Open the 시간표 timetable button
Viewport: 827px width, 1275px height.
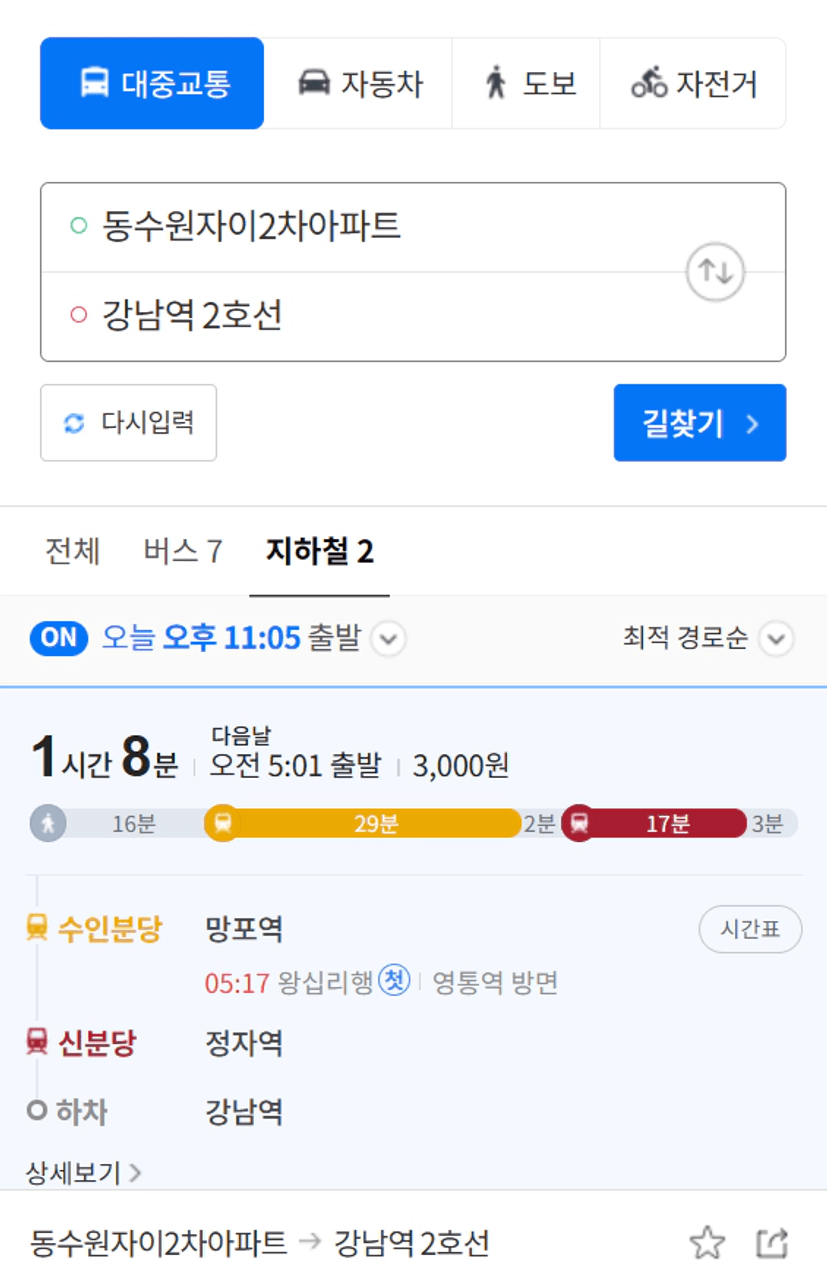750,930
